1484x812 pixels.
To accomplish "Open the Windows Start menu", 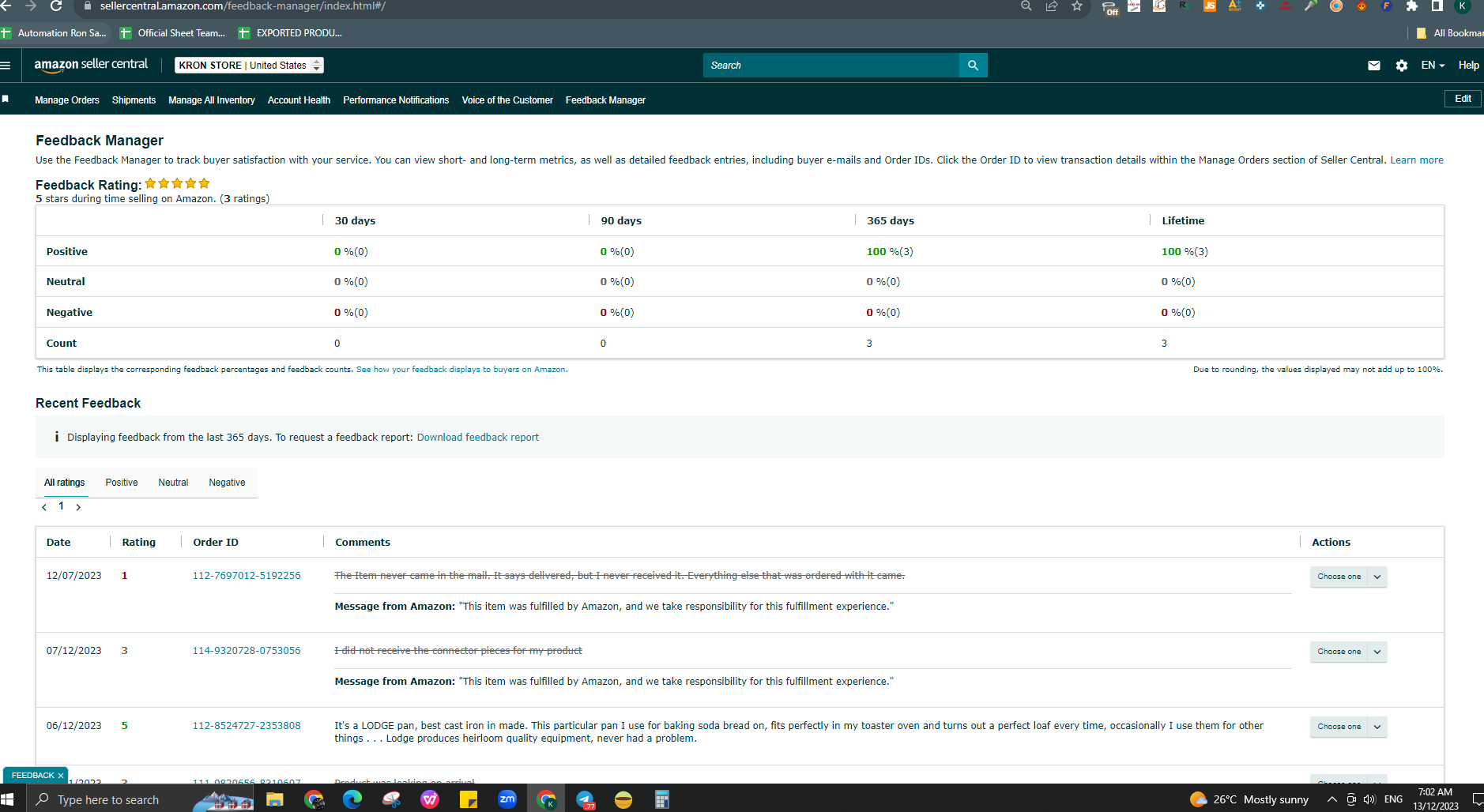I will pos(8,799).
